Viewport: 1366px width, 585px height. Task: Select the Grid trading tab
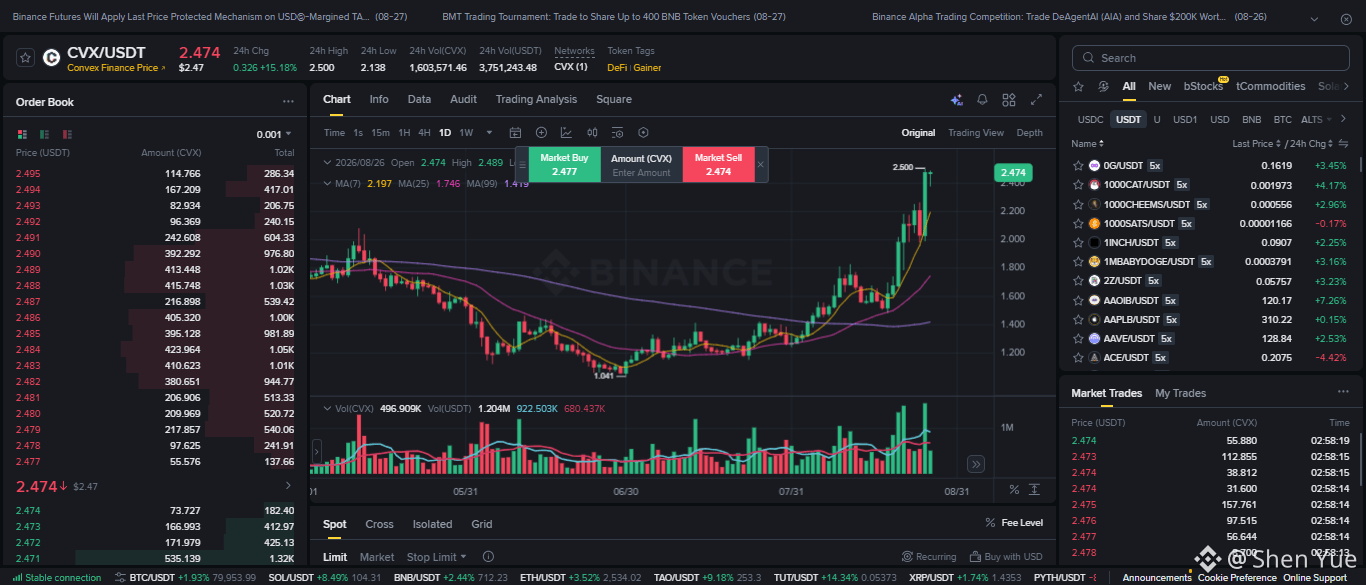(x=482, y=524)
